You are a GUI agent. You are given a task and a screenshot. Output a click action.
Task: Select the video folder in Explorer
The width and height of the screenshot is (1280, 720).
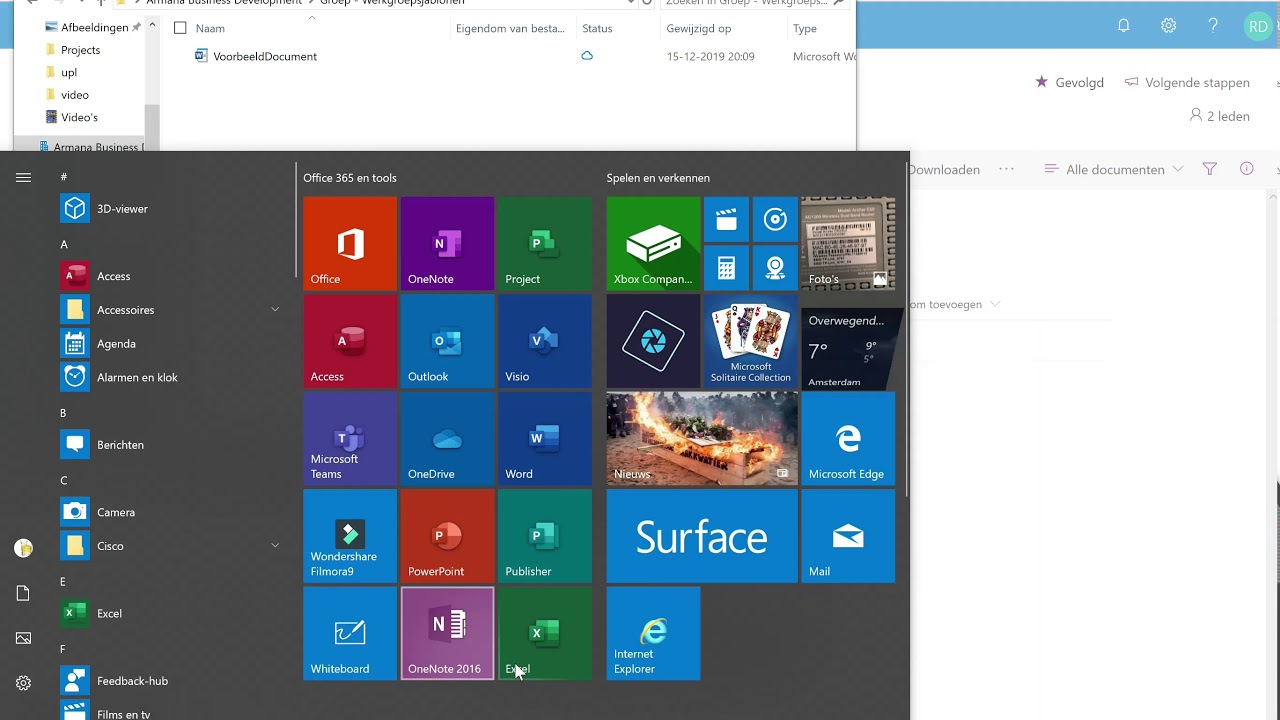(75, 95)
